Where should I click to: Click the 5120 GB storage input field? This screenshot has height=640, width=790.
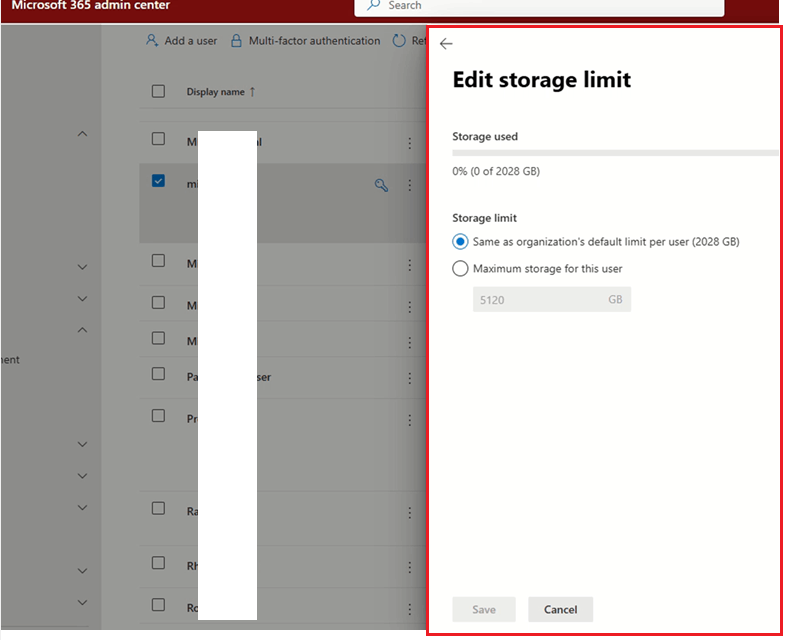coord(552,299)
